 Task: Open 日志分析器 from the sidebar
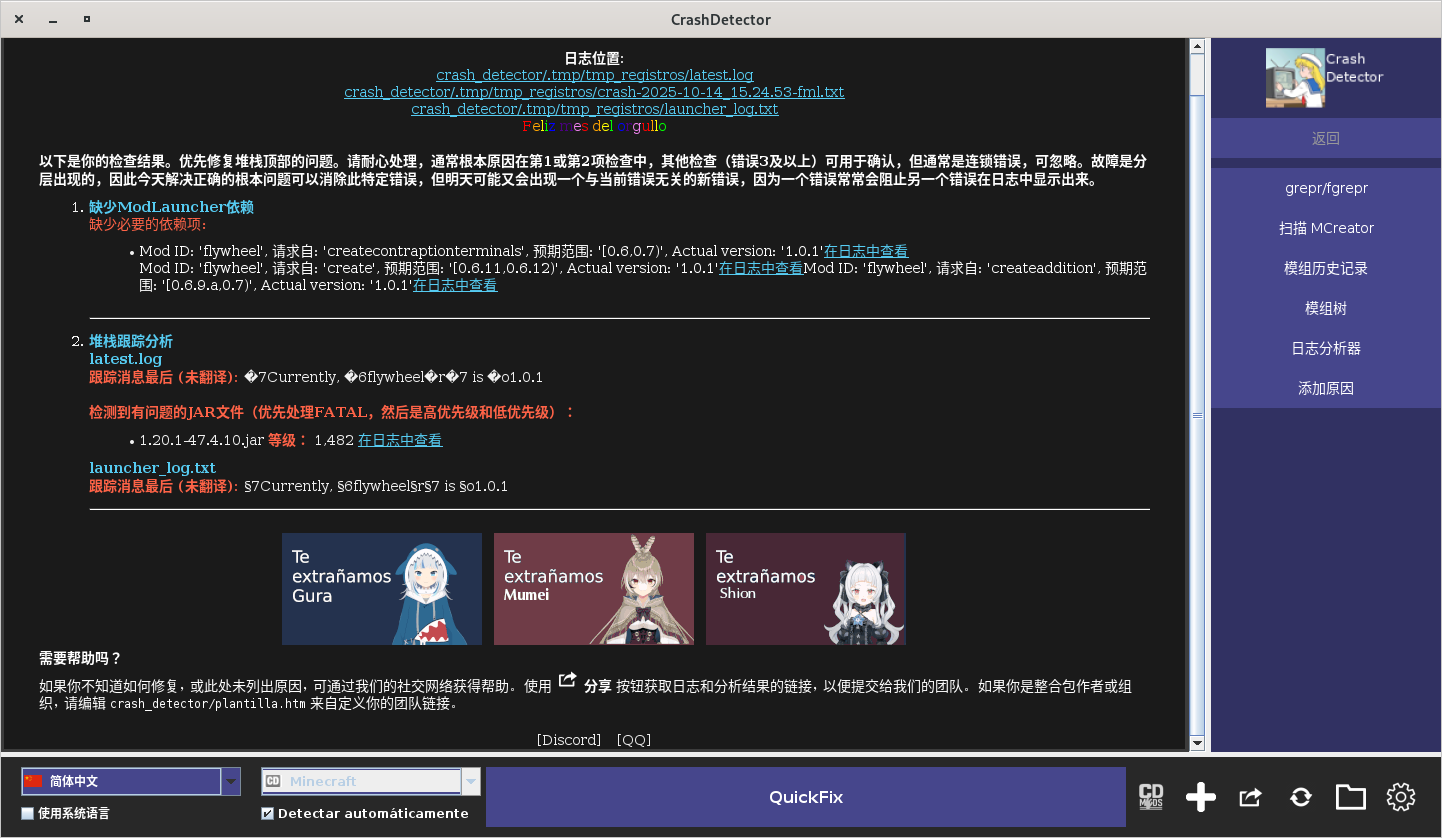pyautogui.click(x=1326, y=348)
